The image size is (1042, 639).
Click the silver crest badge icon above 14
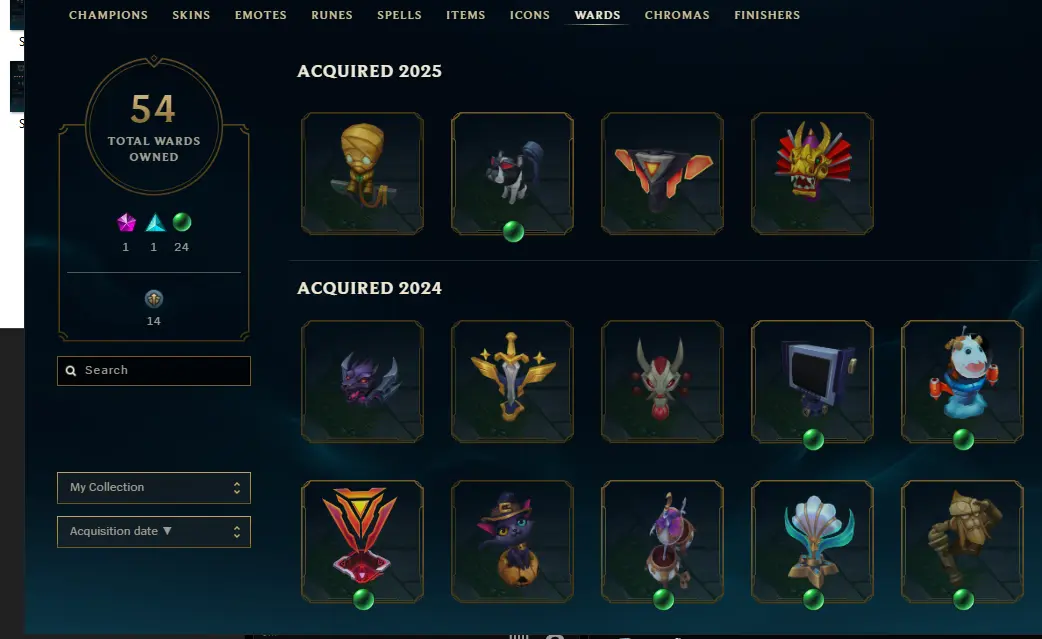(154, 299)
